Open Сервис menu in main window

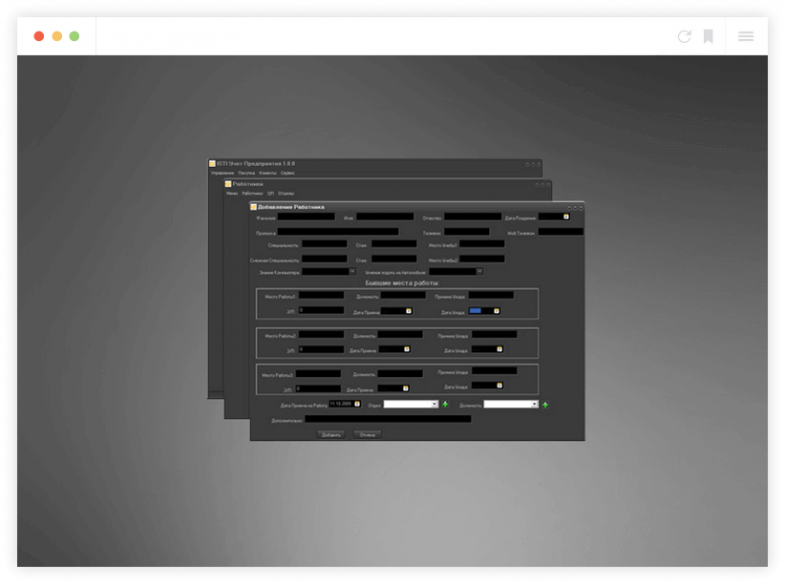click(288, 173)
